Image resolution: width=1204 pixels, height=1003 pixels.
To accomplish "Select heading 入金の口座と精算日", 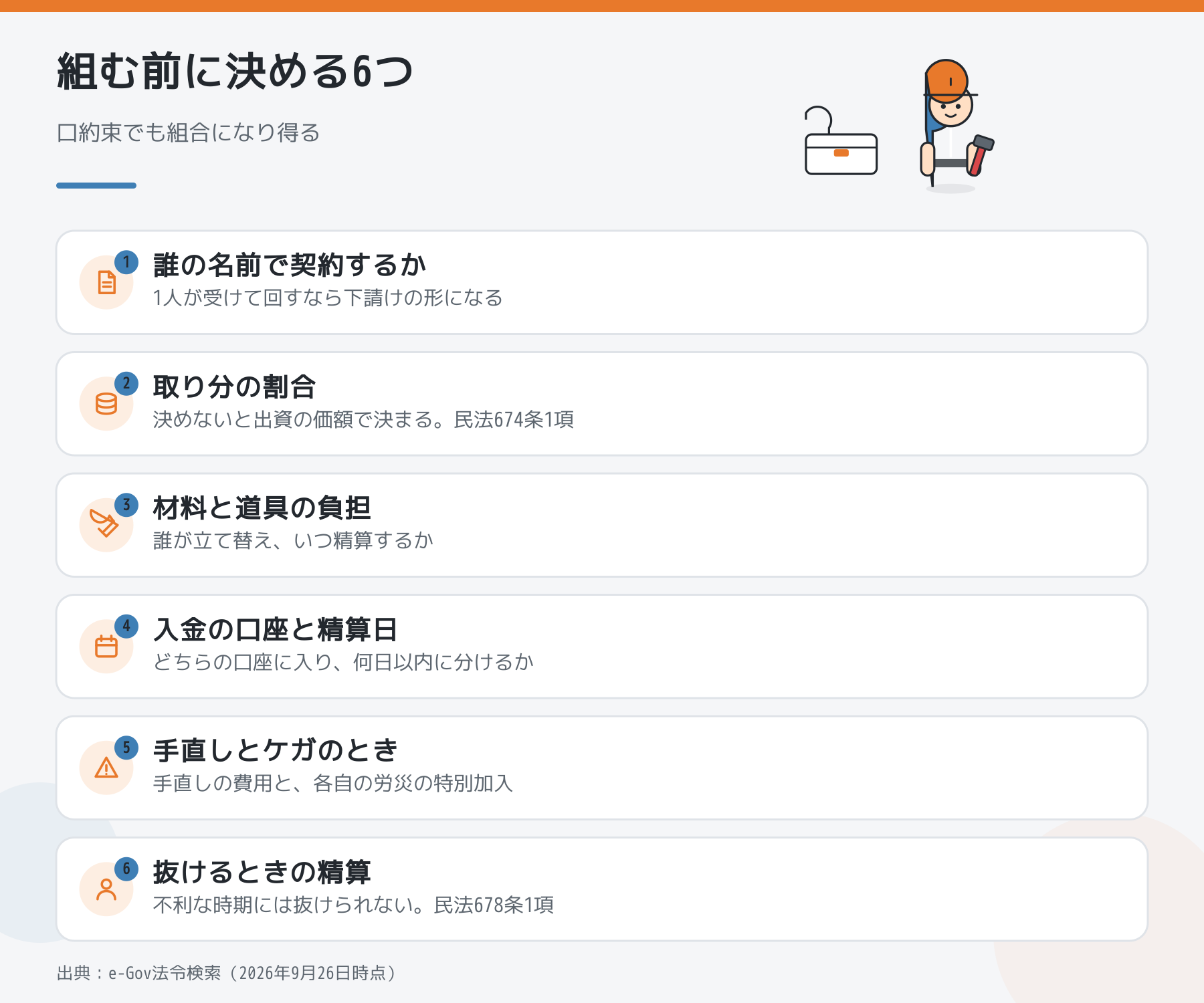I will coord(275,630).
